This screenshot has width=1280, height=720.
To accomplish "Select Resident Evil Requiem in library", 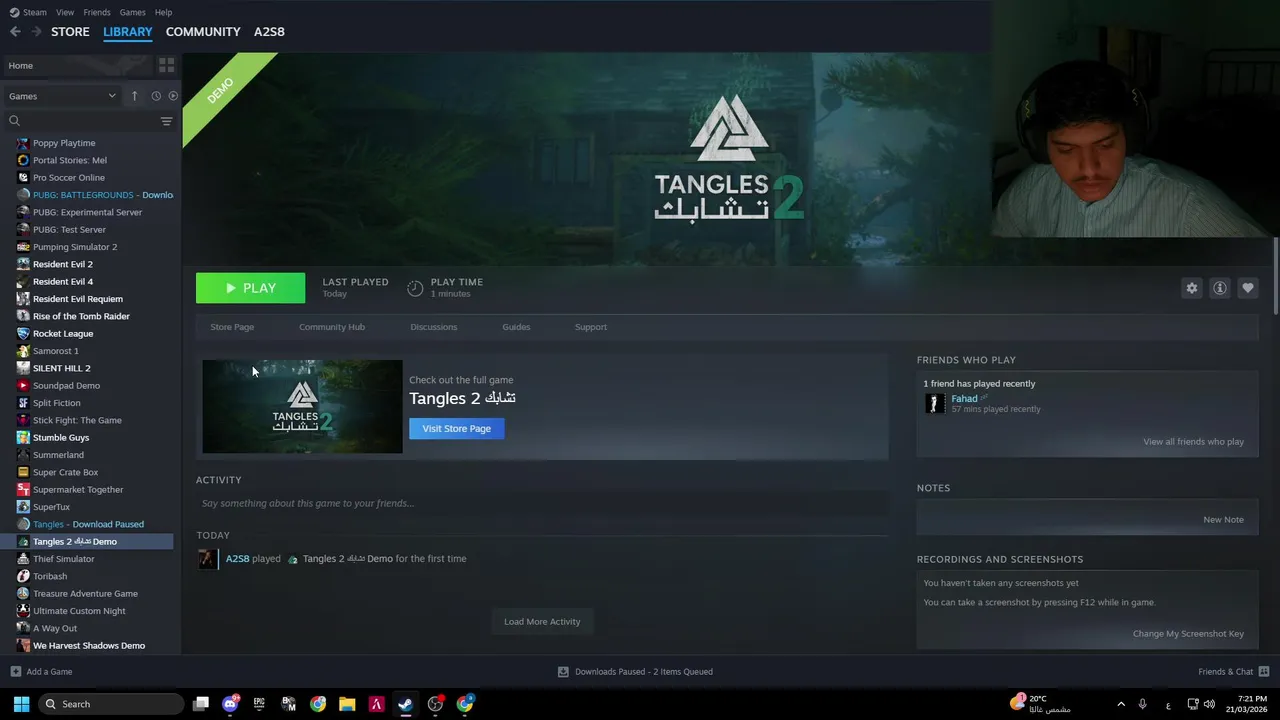I will (x=78, y=299).
